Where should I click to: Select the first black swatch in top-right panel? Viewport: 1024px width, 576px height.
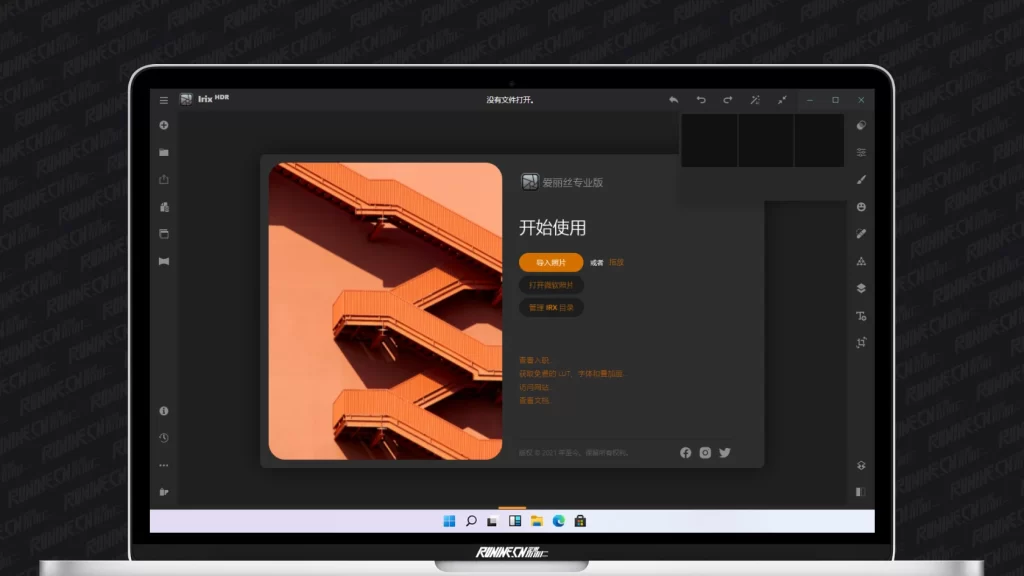[710, 140]
